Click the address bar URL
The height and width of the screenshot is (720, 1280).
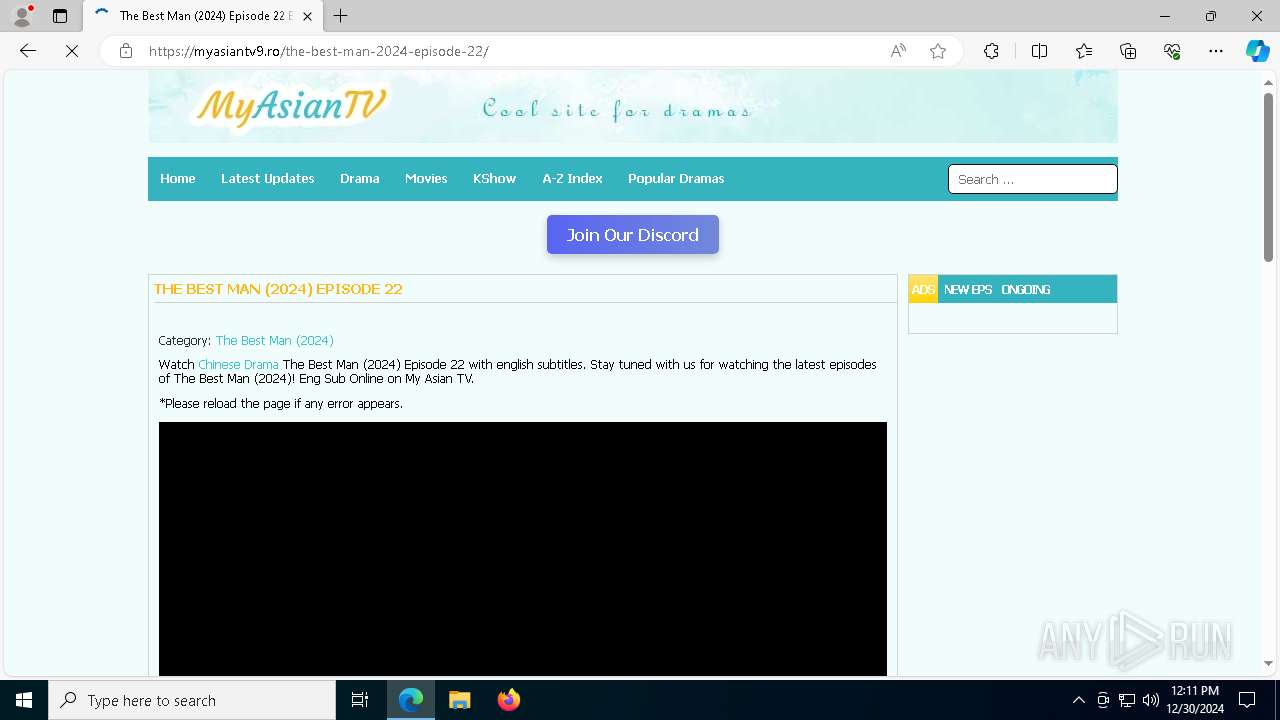(318, 51)
